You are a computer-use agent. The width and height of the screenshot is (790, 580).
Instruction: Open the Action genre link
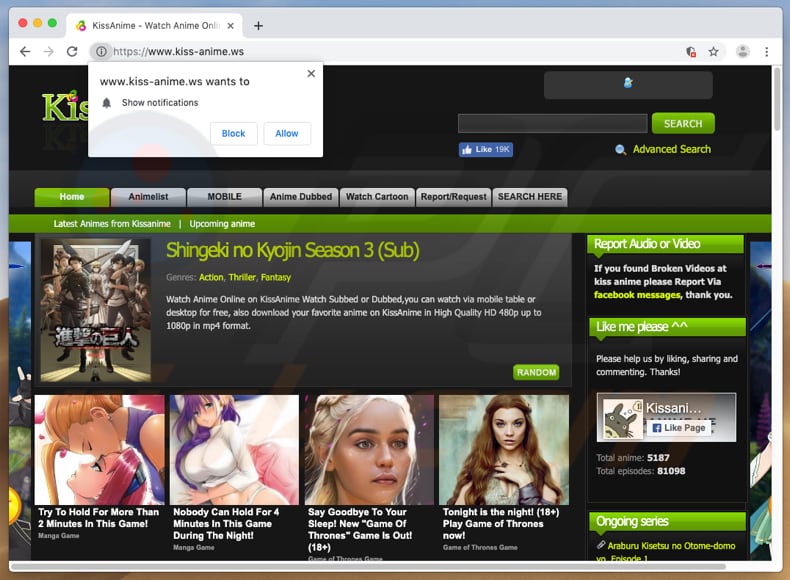pos(211,277)
